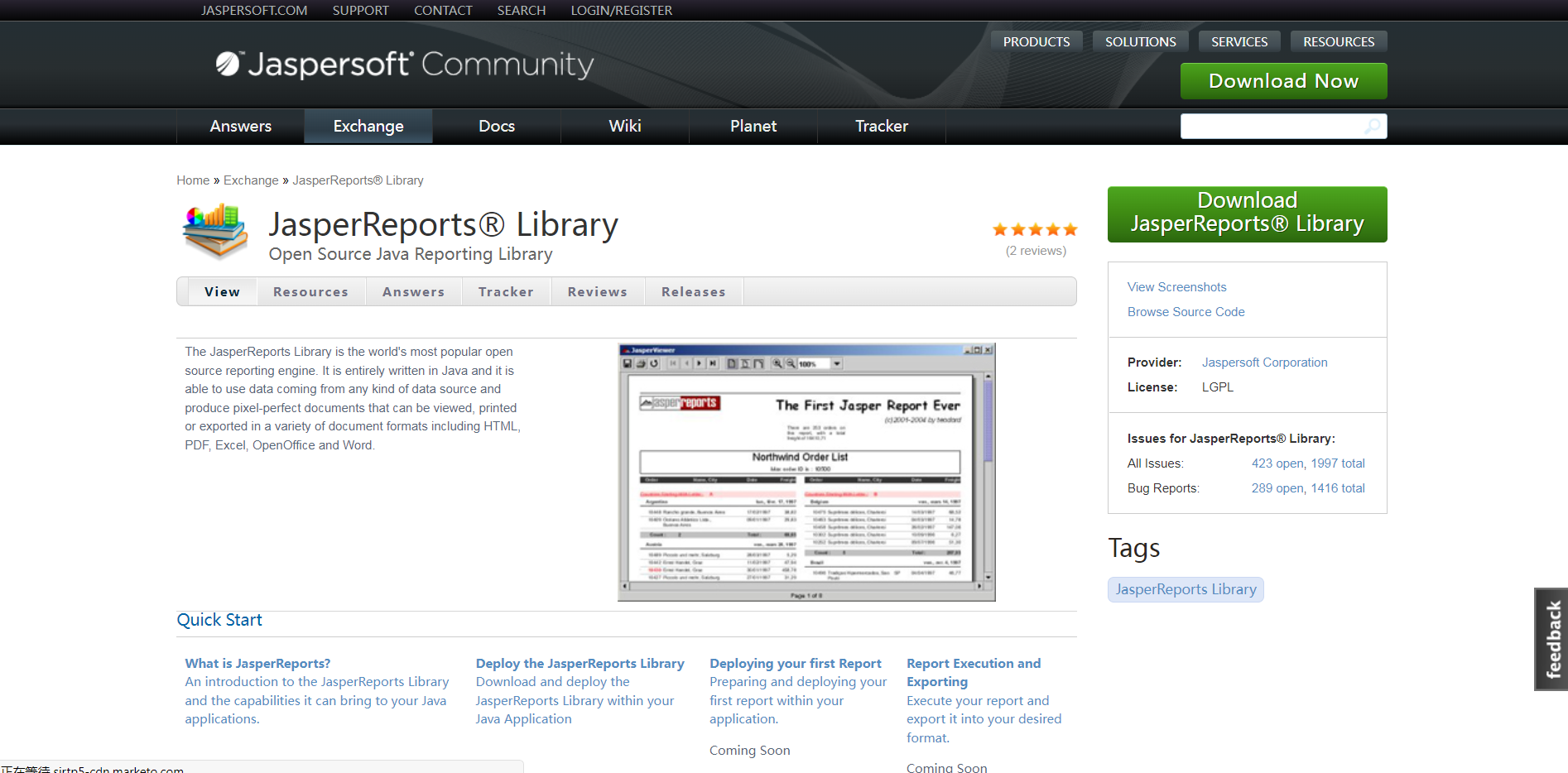Click the zoom-out magnifier in JasperViewer
This screenshot has width=1568, height=773.
click(791, 363)
